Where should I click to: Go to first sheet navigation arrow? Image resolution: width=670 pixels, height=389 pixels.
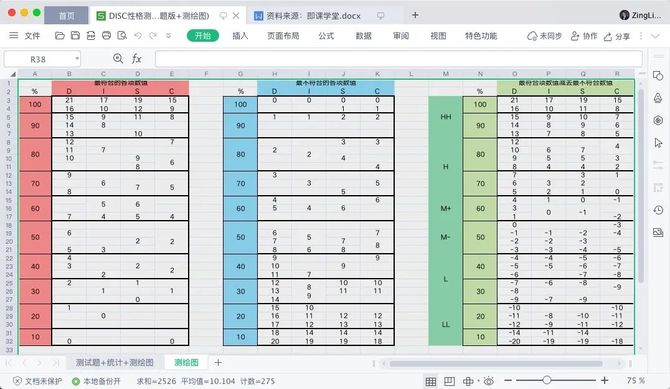coord(9,363)
